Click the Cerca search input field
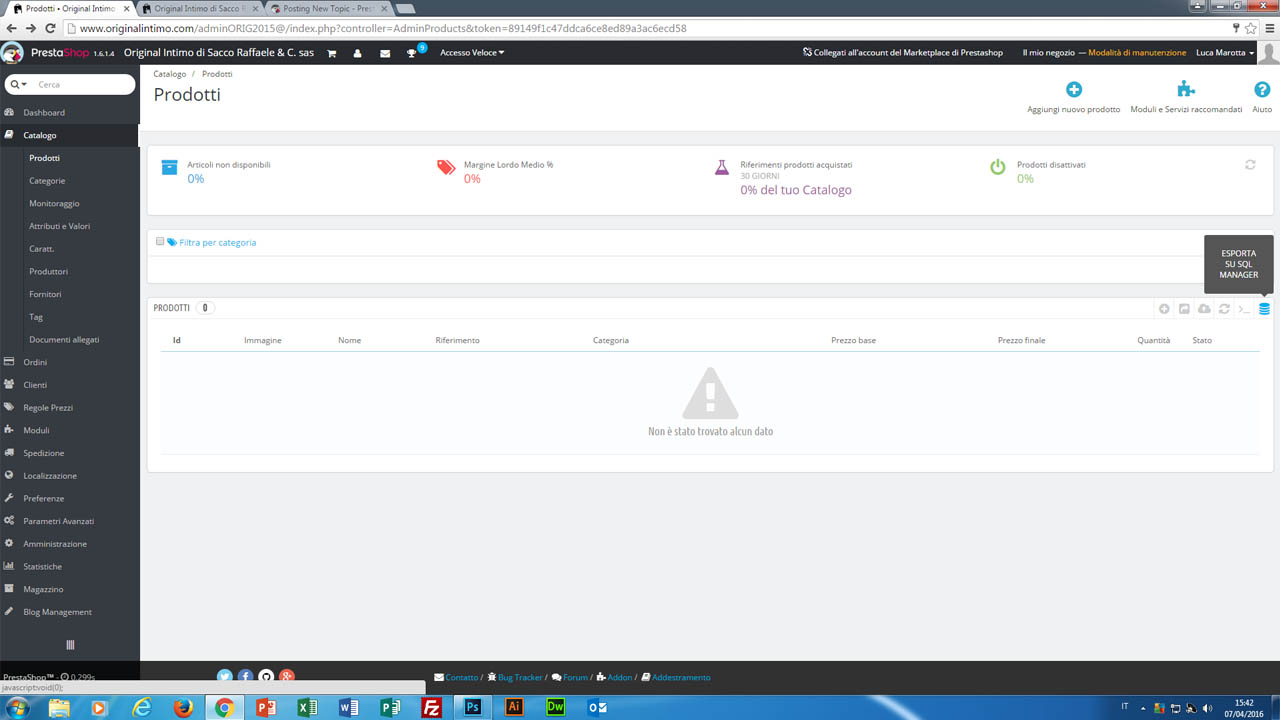Image resolution: width=1280 pixels, height=720 pixels. click(x=83, y=85)
